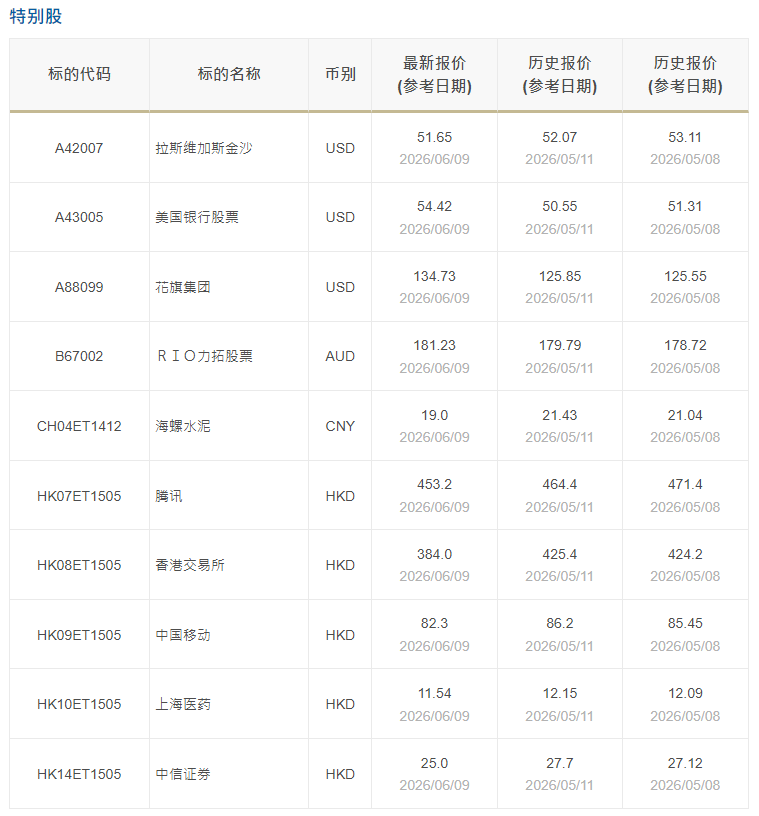Select latest price 384.0
This screenshot has height=816, width=759.
pyautogui.click(x=434, y=554)
